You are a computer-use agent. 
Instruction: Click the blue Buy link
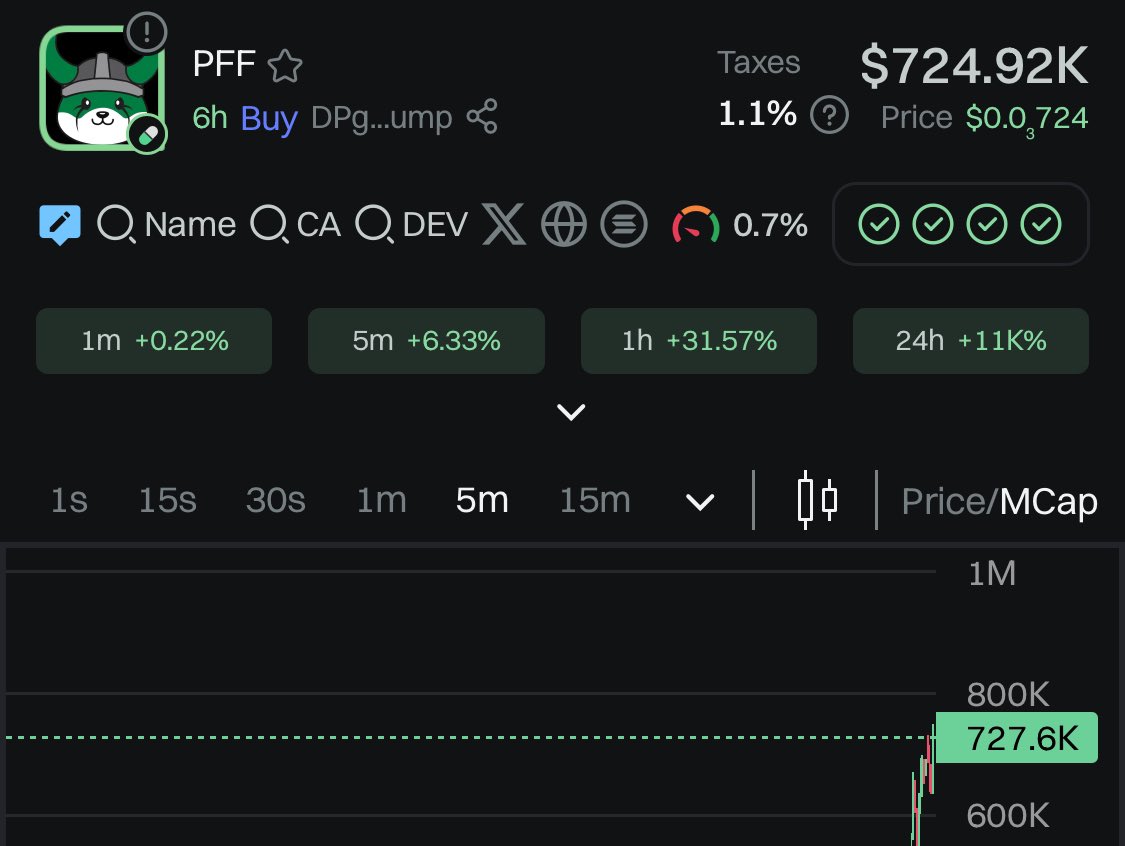(269, 118)
